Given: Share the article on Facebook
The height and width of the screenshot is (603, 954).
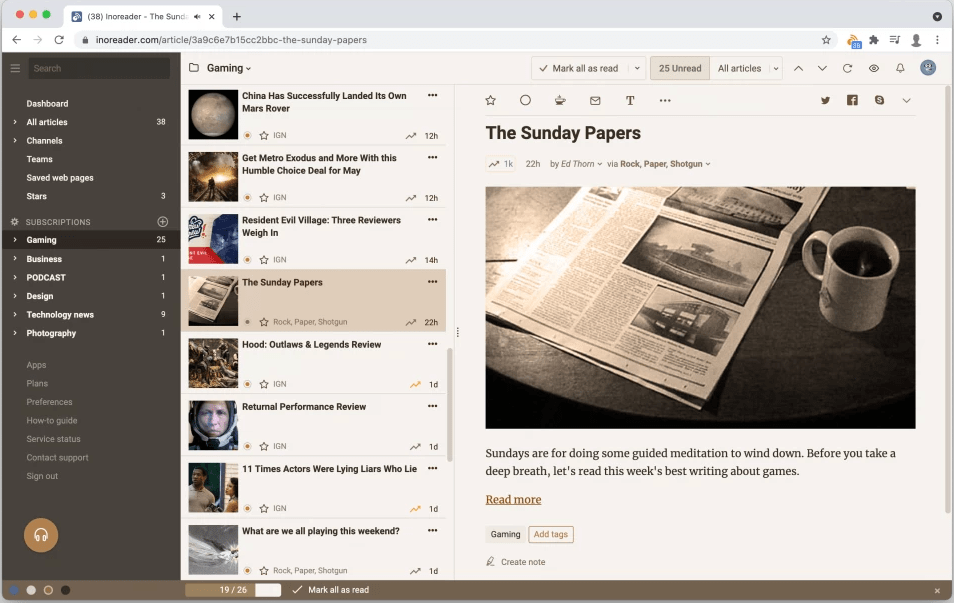Looking at the screenshot, I should 852,100.
